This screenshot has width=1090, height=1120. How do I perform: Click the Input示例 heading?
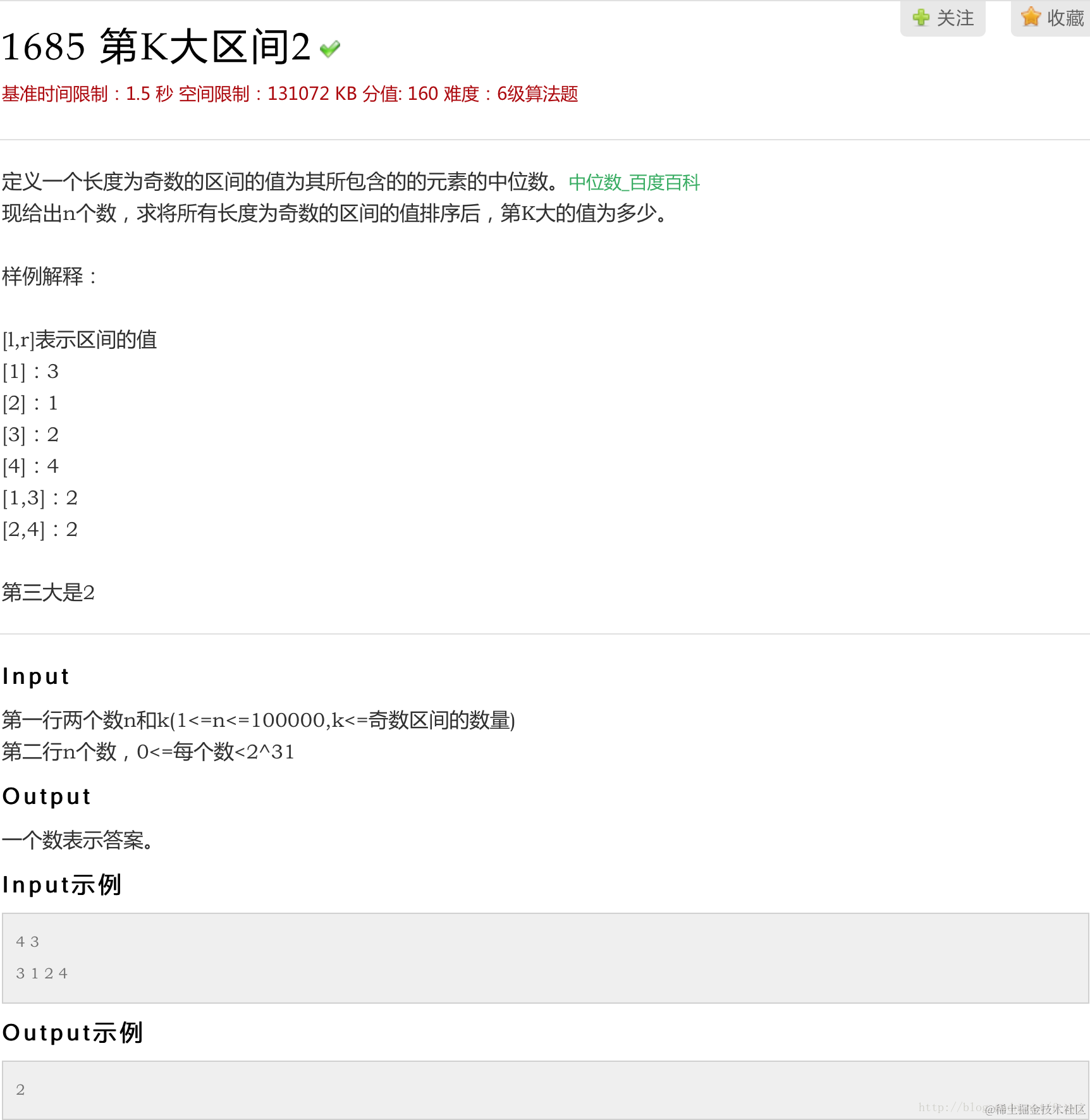(61, 885)
